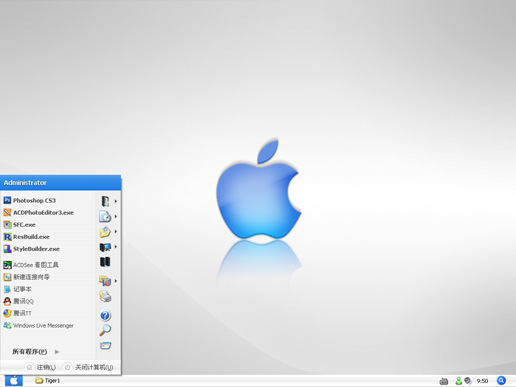This screenshot has width=516, height=387.
Task: Click the blue search icon in system tray
Action: [x=501, y=380]
